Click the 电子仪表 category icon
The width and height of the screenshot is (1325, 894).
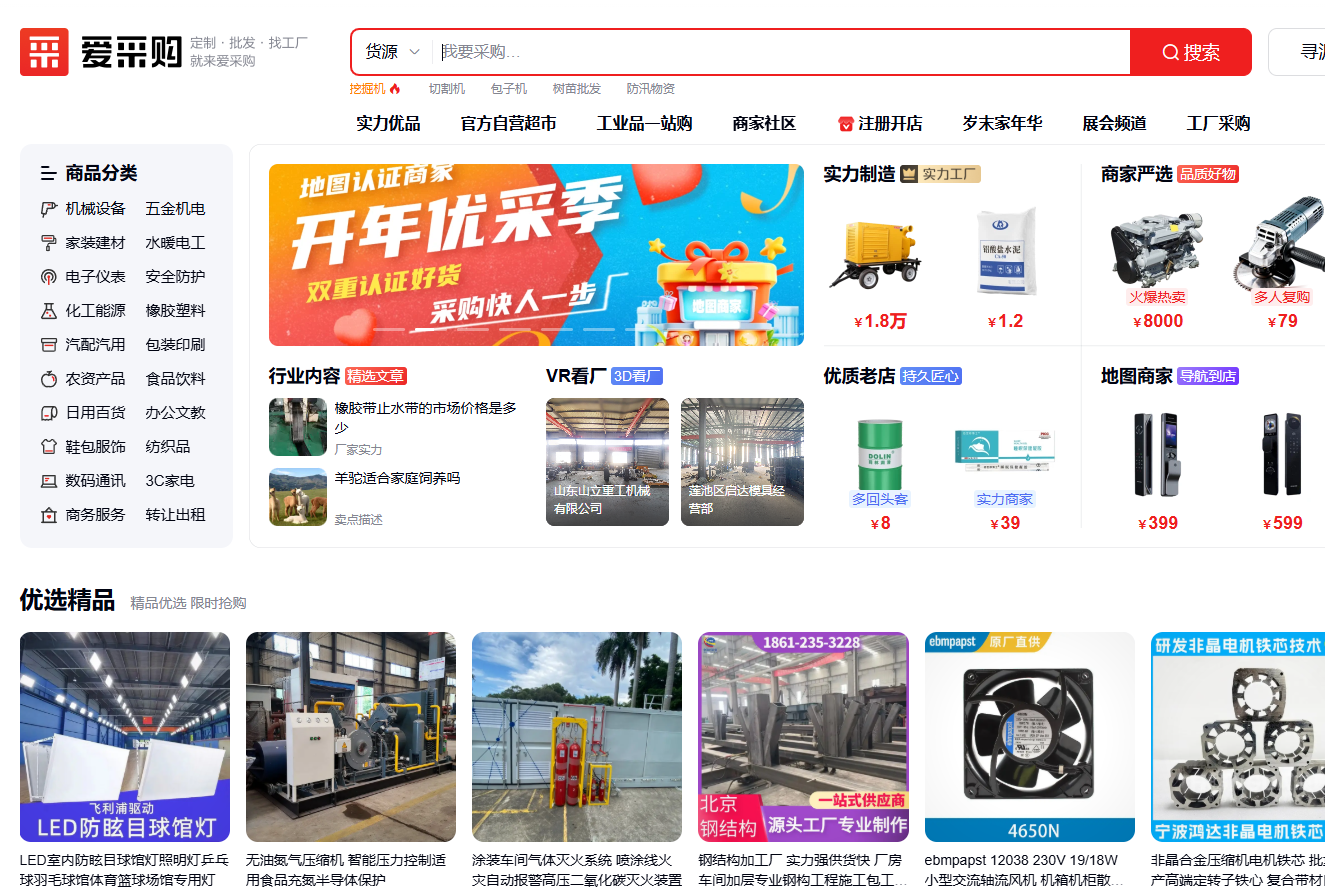48,277
